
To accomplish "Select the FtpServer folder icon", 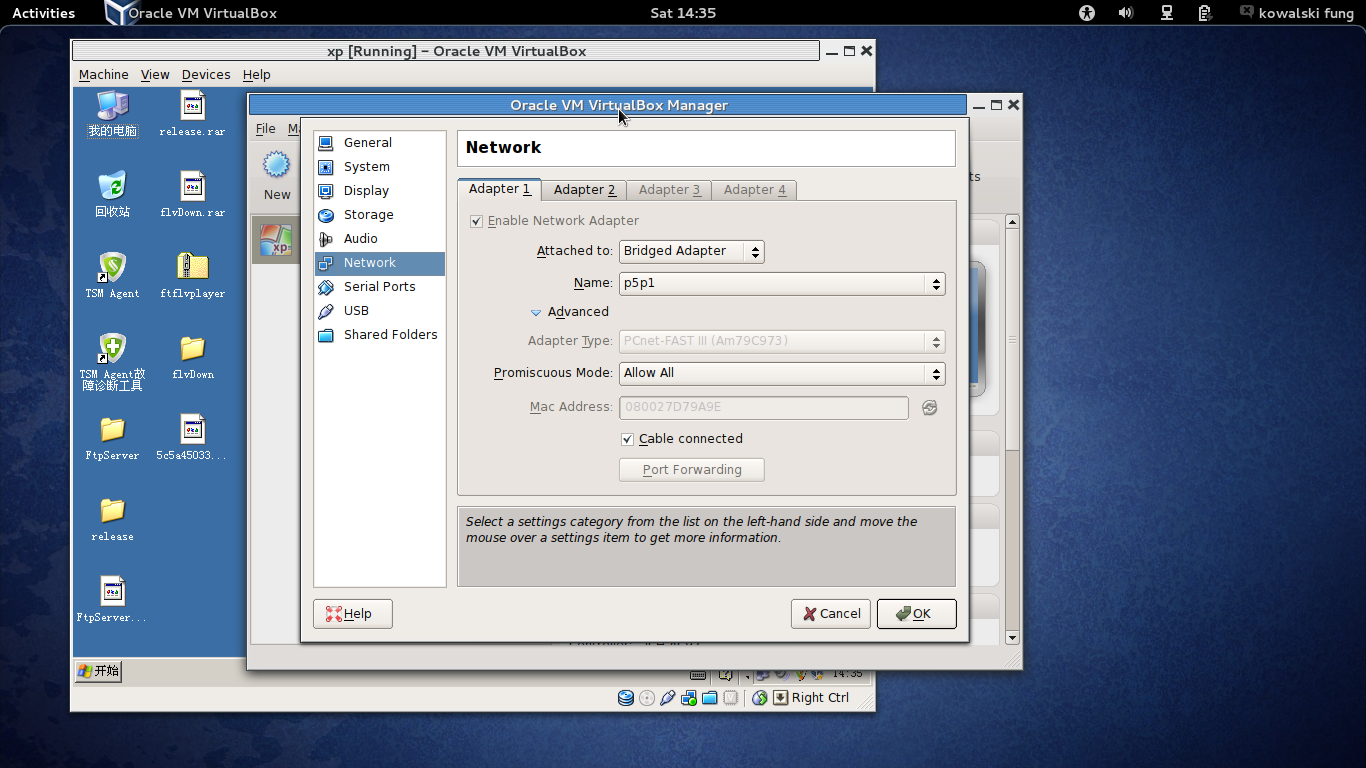I will [112, 437].
